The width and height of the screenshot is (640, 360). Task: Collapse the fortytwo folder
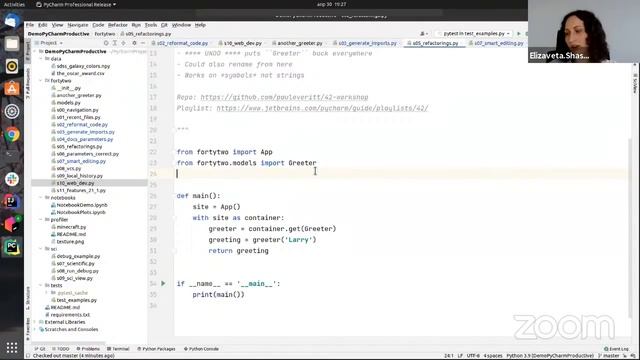(41, 81)
